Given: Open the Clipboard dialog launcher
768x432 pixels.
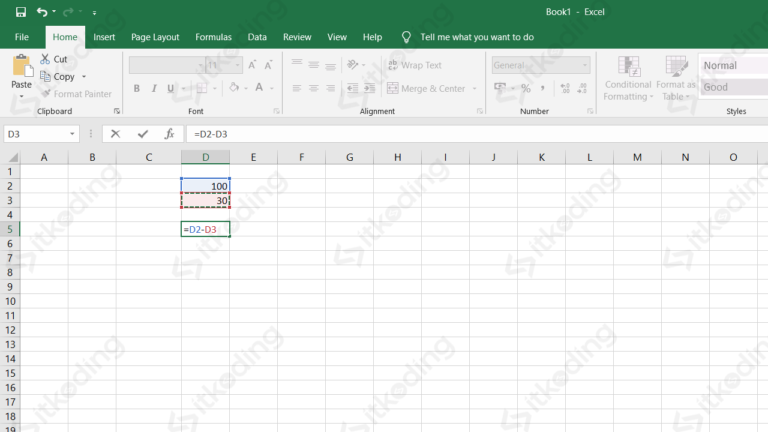Looking at the screenshot, I should pyautogui.click(x=117, y=111).
